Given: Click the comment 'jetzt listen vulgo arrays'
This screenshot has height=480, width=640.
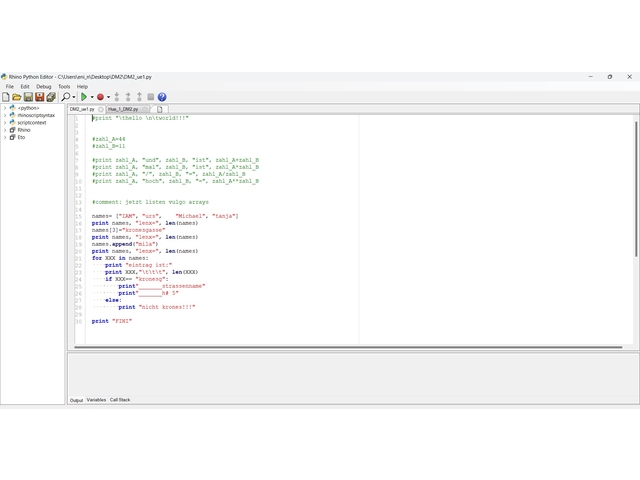Looking at the screenshot, I should [x=167, y=202].
